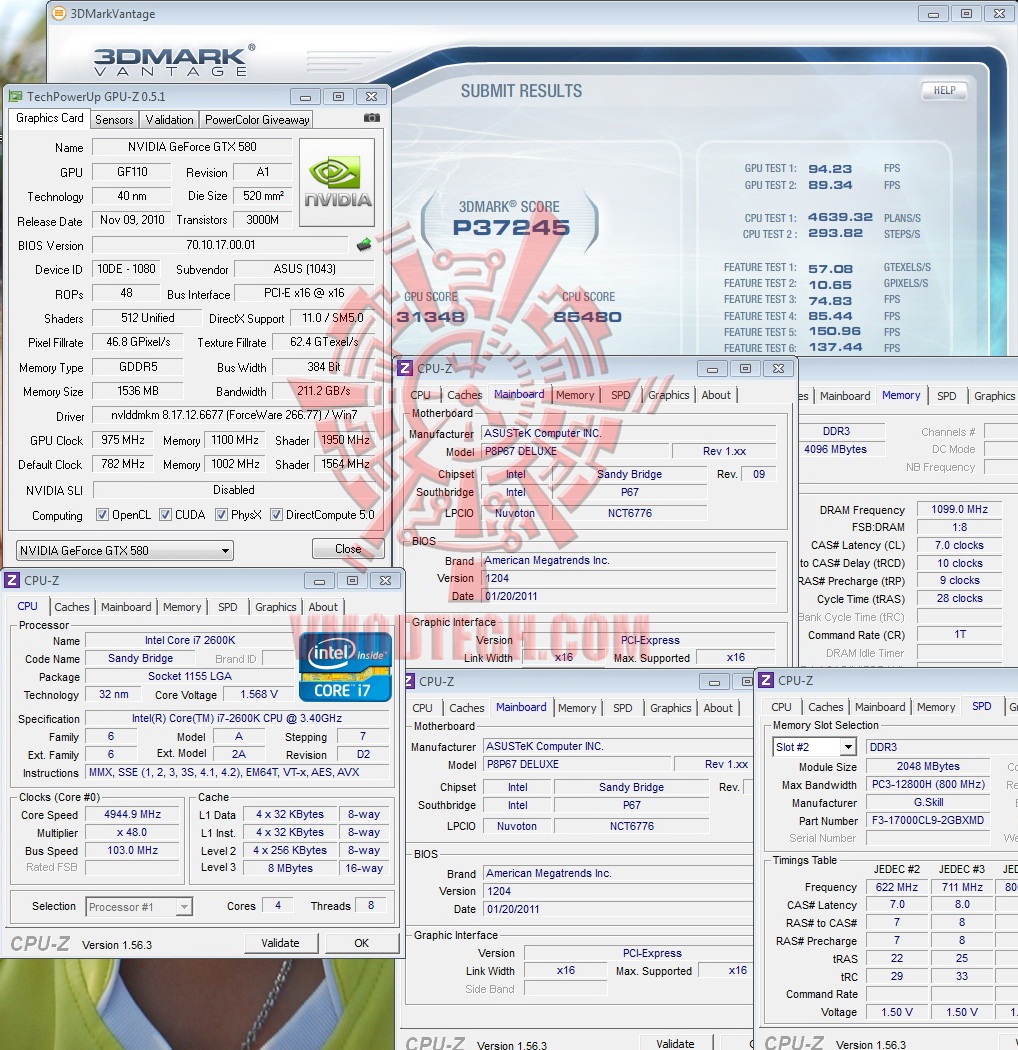This screenshot has width=1018, height=1050.
Task: Click the Specification field i7-2600K CPU @ 3.40GHz
Action: 237,719
